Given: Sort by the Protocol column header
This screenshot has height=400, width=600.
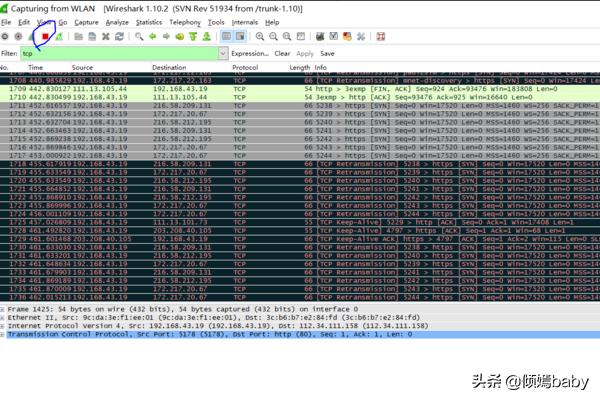Looking at the screenshot, I should pyautogui.click(x=245, y=67).
